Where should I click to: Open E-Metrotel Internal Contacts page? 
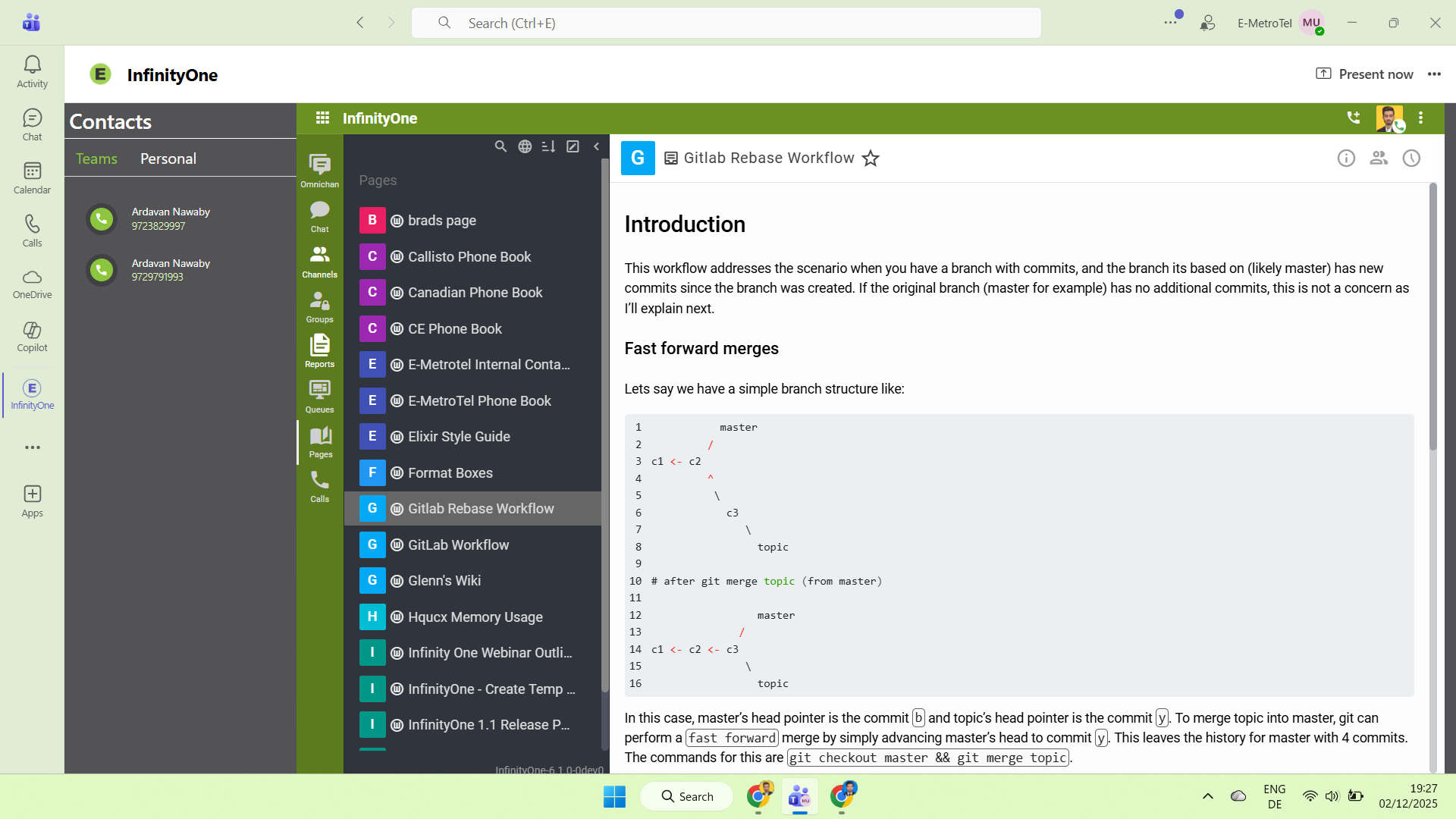pos(472,364)
